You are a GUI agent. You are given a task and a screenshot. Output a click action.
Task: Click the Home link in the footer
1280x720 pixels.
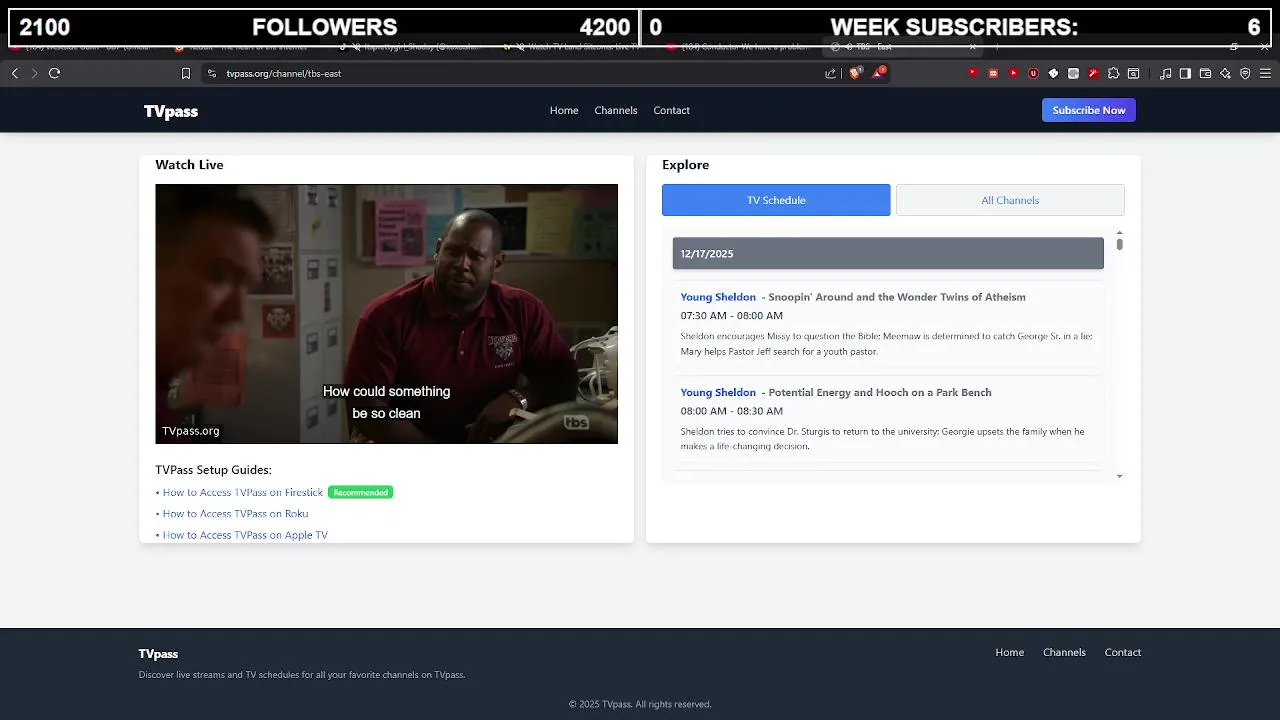pyautogui.click(x=1010, y=652)
